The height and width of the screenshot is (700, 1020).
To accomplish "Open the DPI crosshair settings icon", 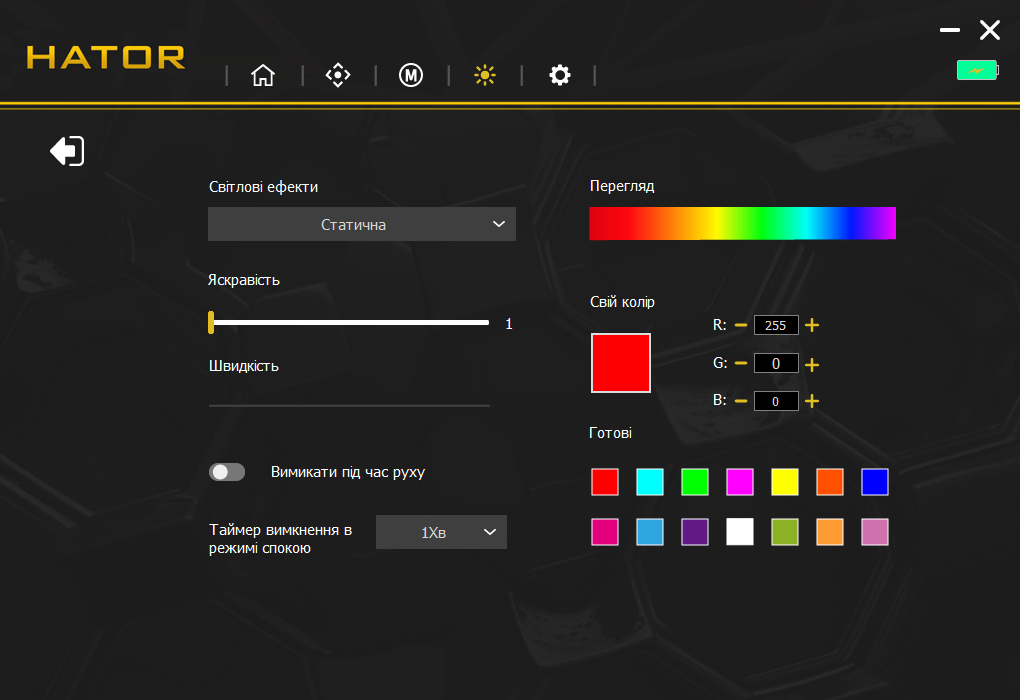I will 338,75.
